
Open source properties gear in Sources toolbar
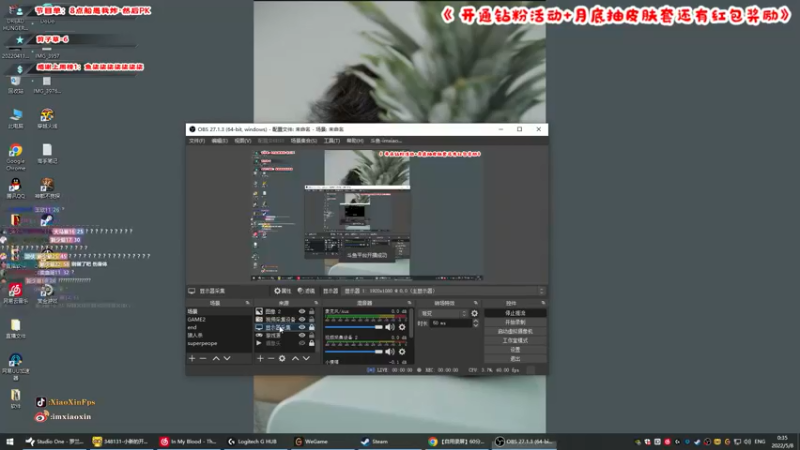click(x=282, y=359)
